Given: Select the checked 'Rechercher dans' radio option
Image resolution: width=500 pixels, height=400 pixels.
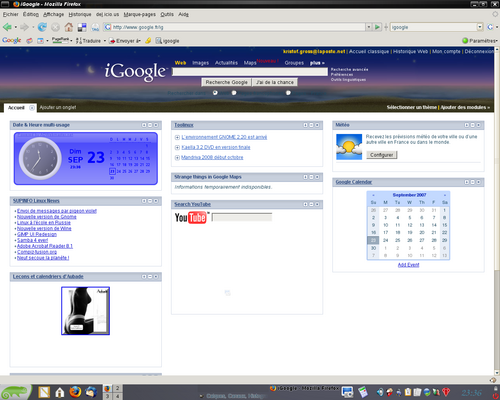Looking at the screenshot, I should pyautogui.click(x=215, y=93).
